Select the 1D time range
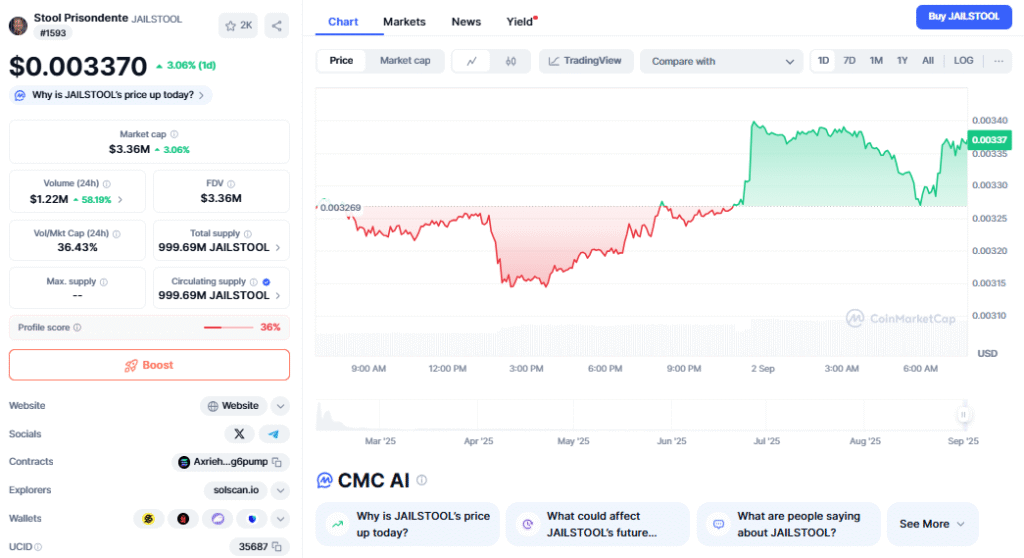The width and height of the screenshot is (1024, 558). tap(824, 61)
